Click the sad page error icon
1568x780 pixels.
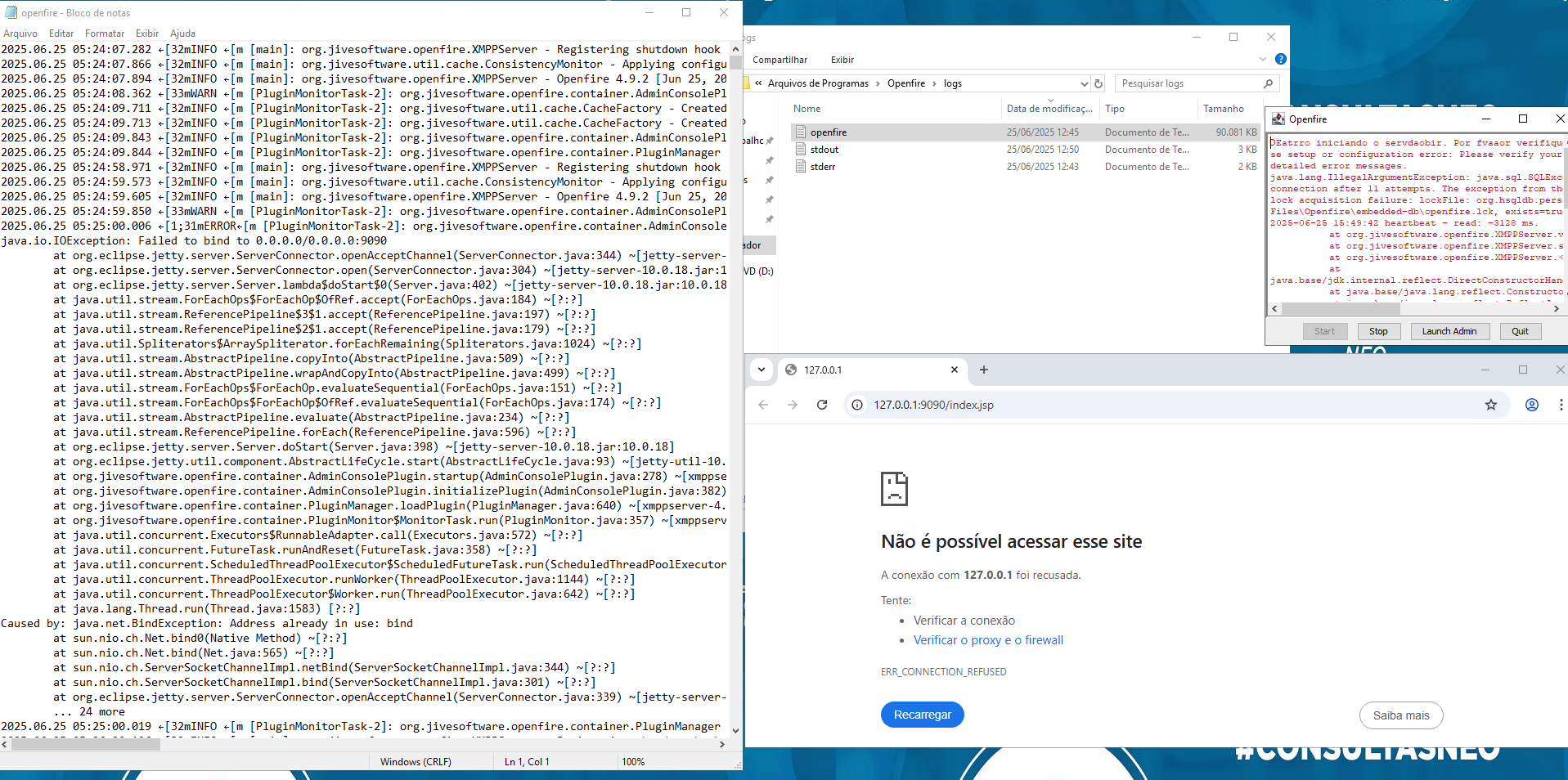895,488
